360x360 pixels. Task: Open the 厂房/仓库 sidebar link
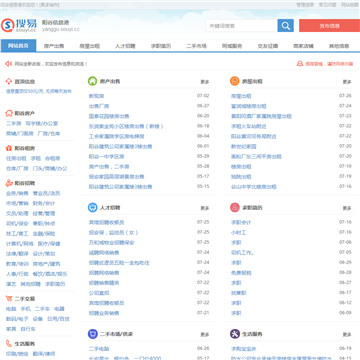(x=49, y=133)
